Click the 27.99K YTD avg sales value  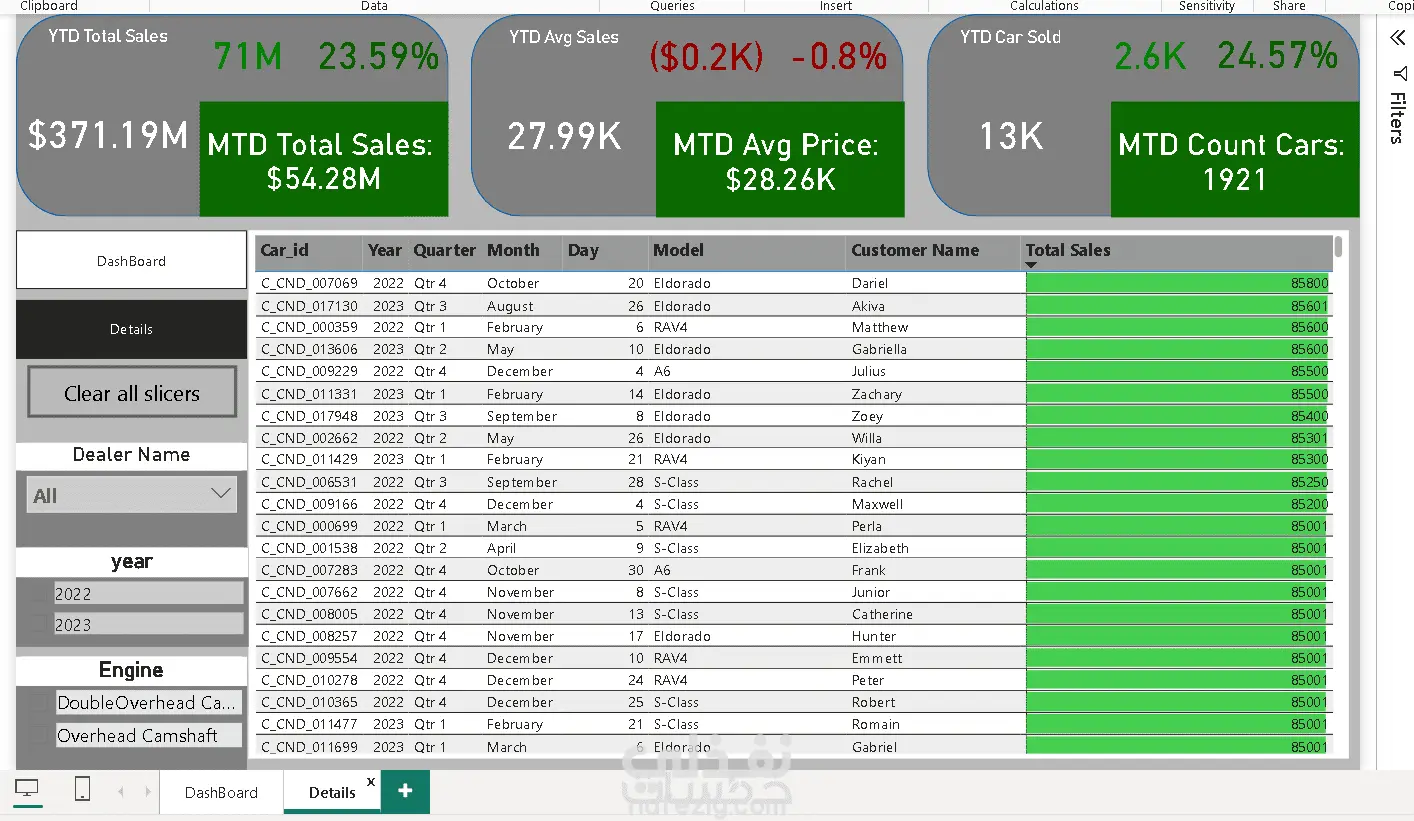[x=565, y=136]
